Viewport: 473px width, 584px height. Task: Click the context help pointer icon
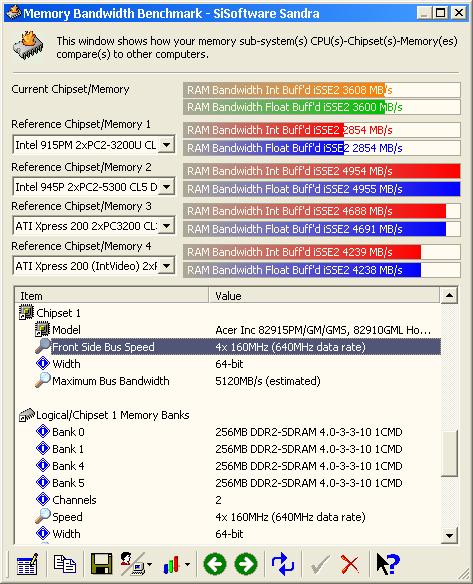[x=388, y=564]
